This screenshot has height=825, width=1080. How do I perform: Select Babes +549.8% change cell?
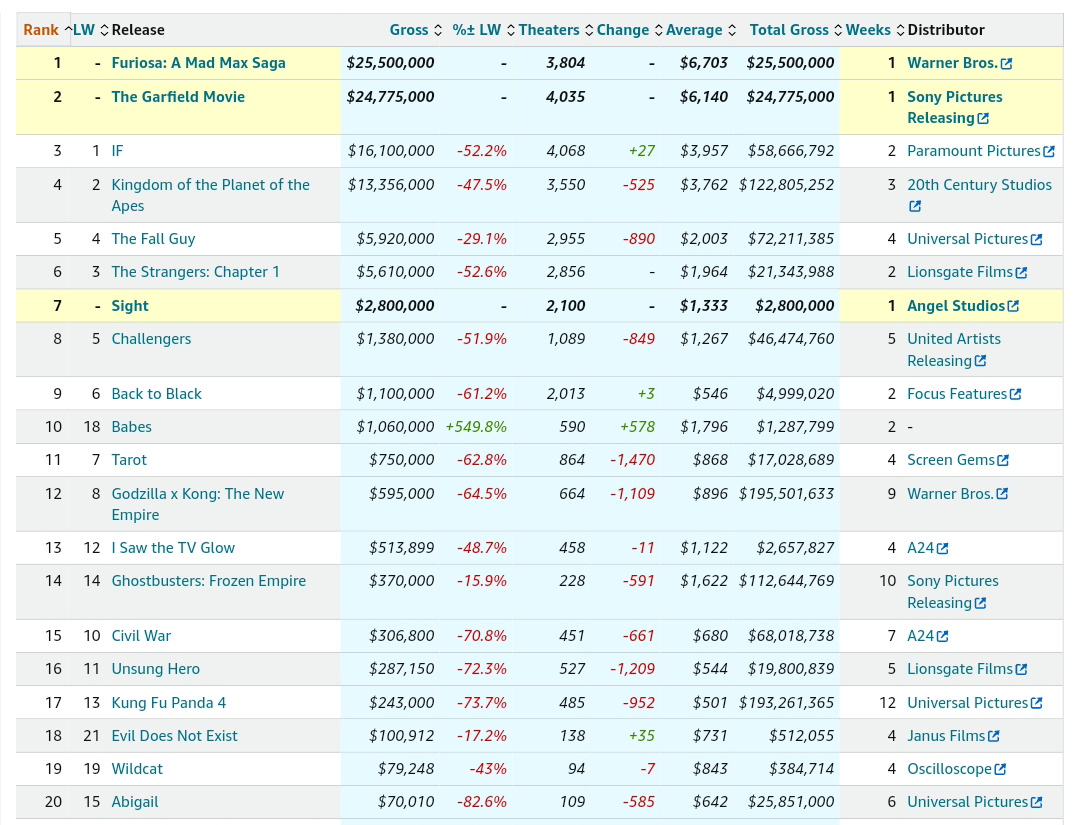(476, 427)
